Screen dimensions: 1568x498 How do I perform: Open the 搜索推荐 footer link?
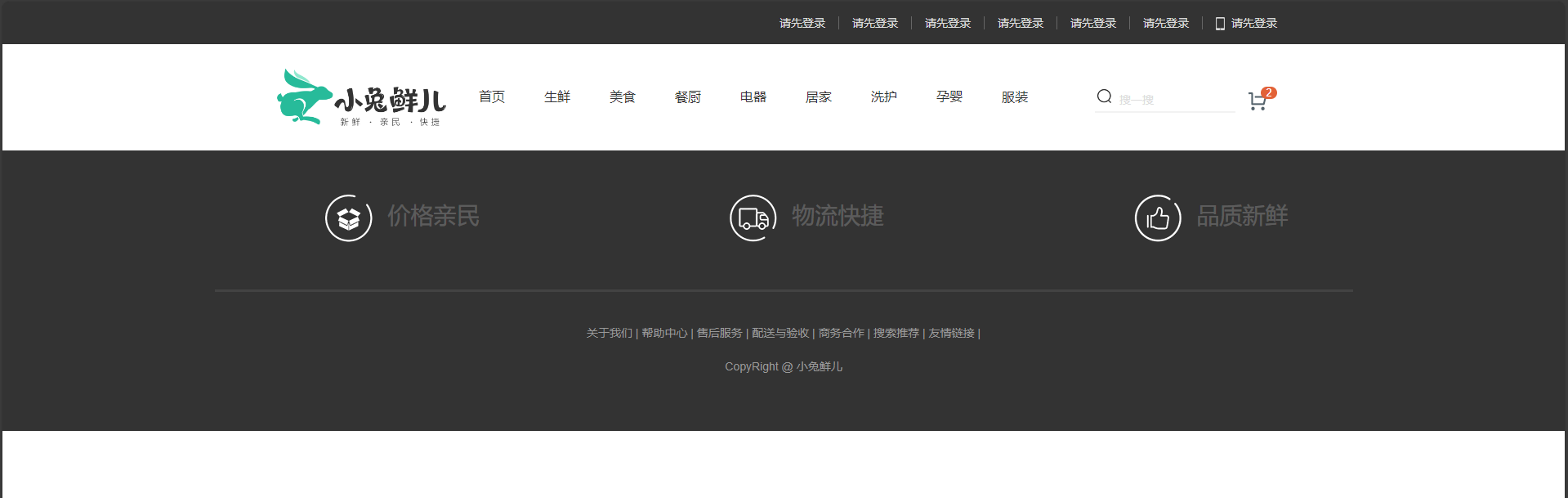pyautogui.click(x=896, y=333)
